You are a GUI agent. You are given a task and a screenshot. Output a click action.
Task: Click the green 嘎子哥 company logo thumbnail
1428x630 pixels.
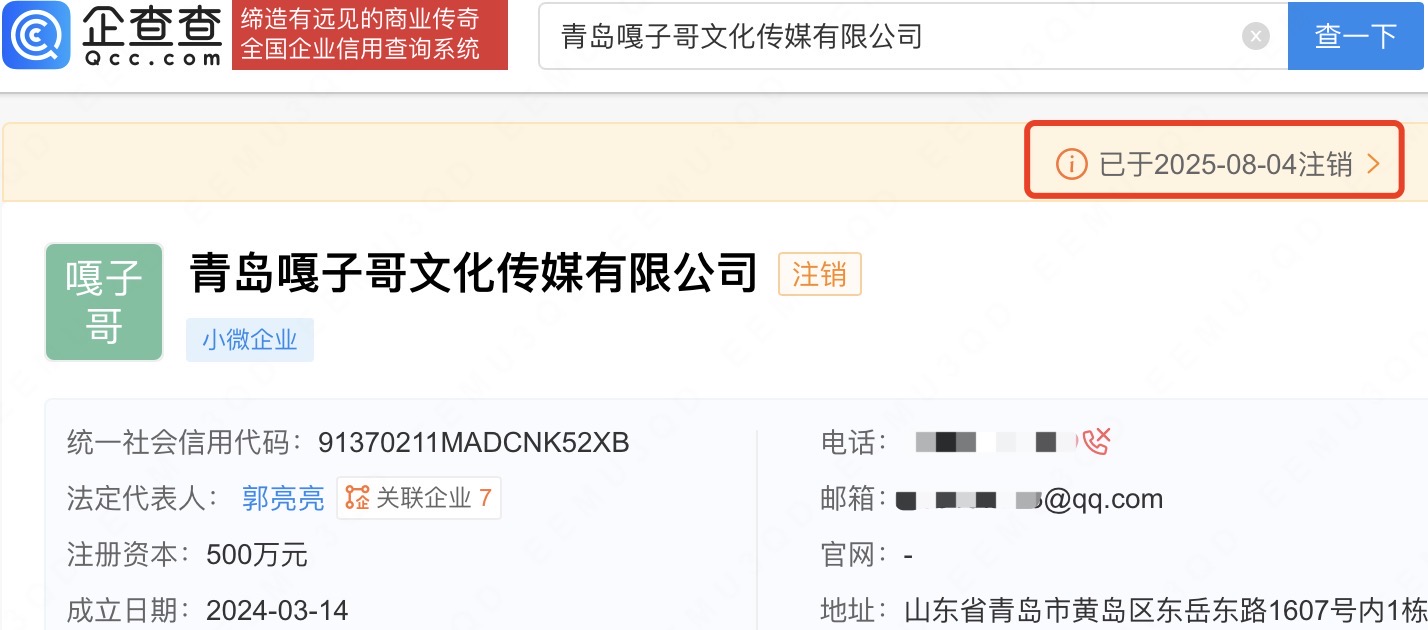104,302
